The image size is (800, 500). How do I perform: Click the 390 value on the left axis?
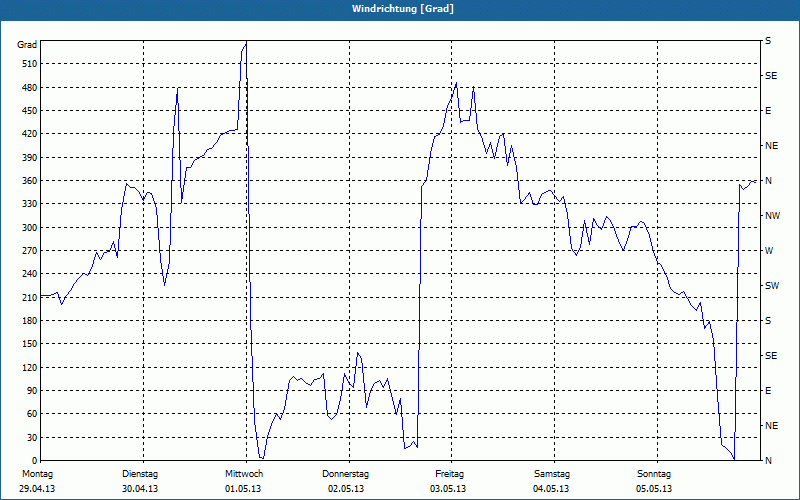coord(30,158)
